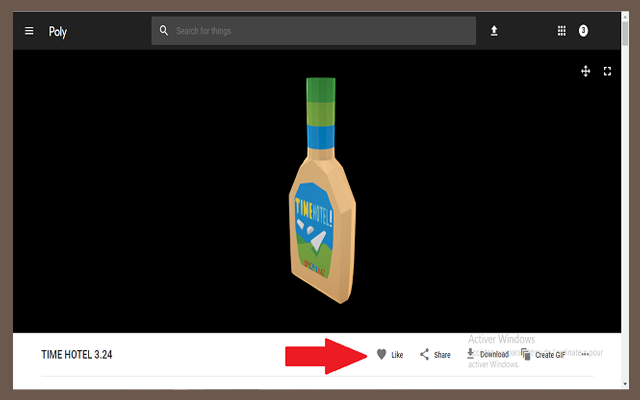The image size is (640, 400).
Task: Select the pan/move view control
Action: tap(586, 71)
